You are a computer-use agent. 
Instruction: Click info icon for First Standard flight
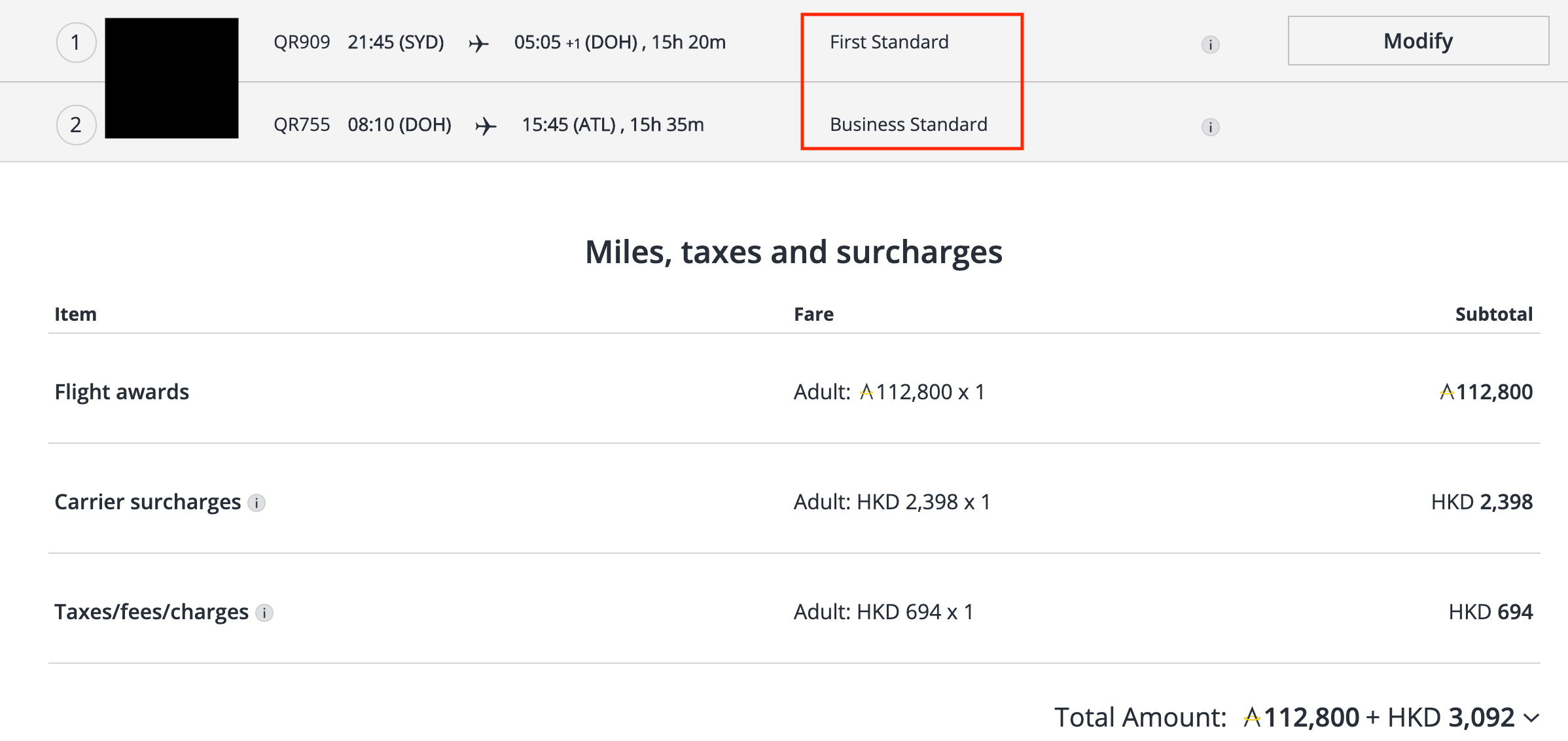[1210, 45]
